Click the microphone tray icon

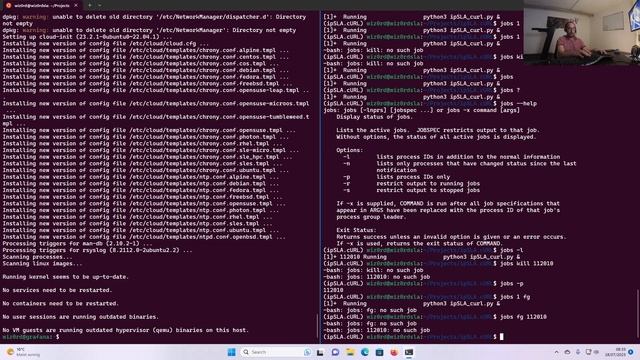[x=578, y=352]
